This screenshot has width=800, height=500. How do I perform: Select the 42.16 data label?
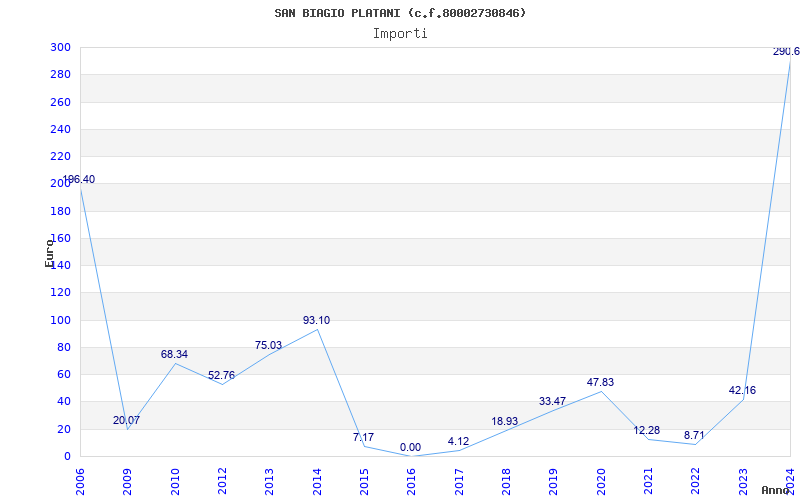pyautogui.click(x=742, y=391)
